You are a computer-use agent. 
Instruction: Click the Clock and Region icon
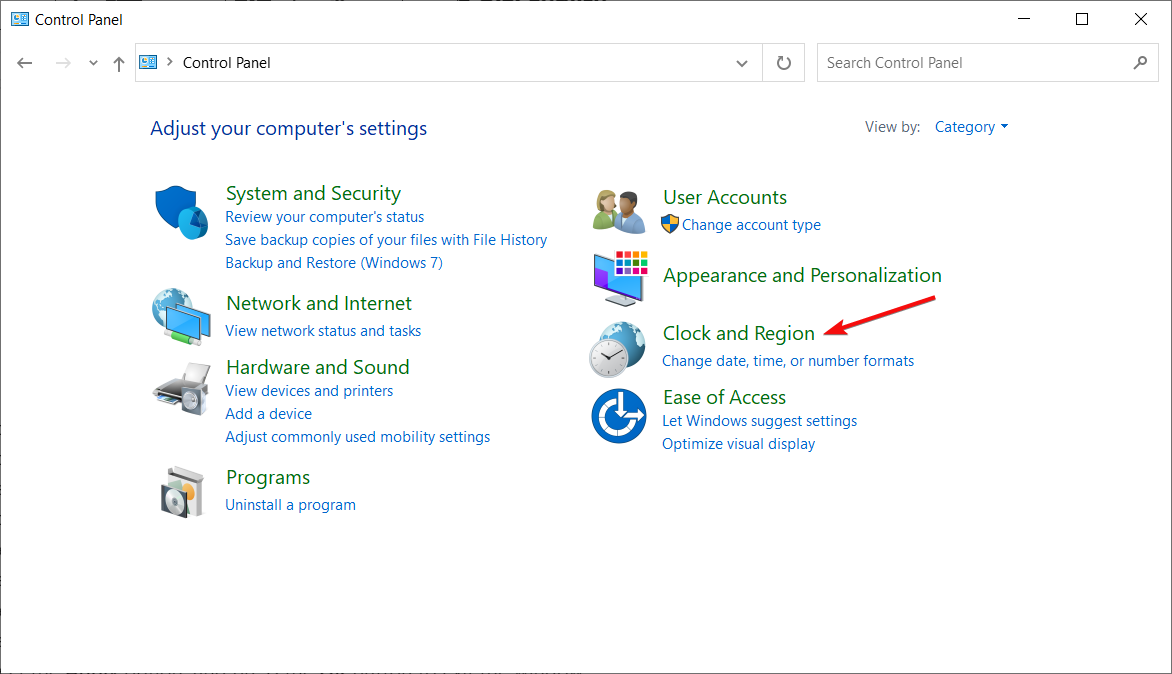coord(617,348)
